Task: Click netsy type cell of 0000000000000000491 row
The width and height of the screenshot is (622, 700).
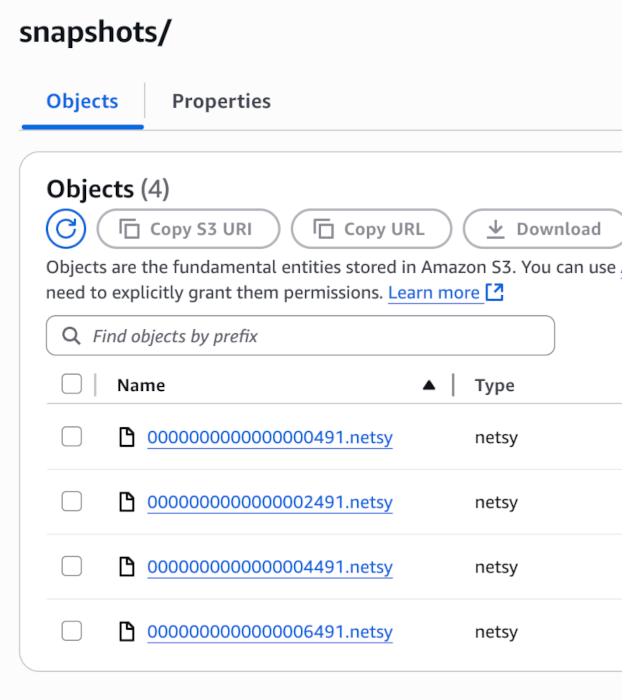Action: [497, 438]
